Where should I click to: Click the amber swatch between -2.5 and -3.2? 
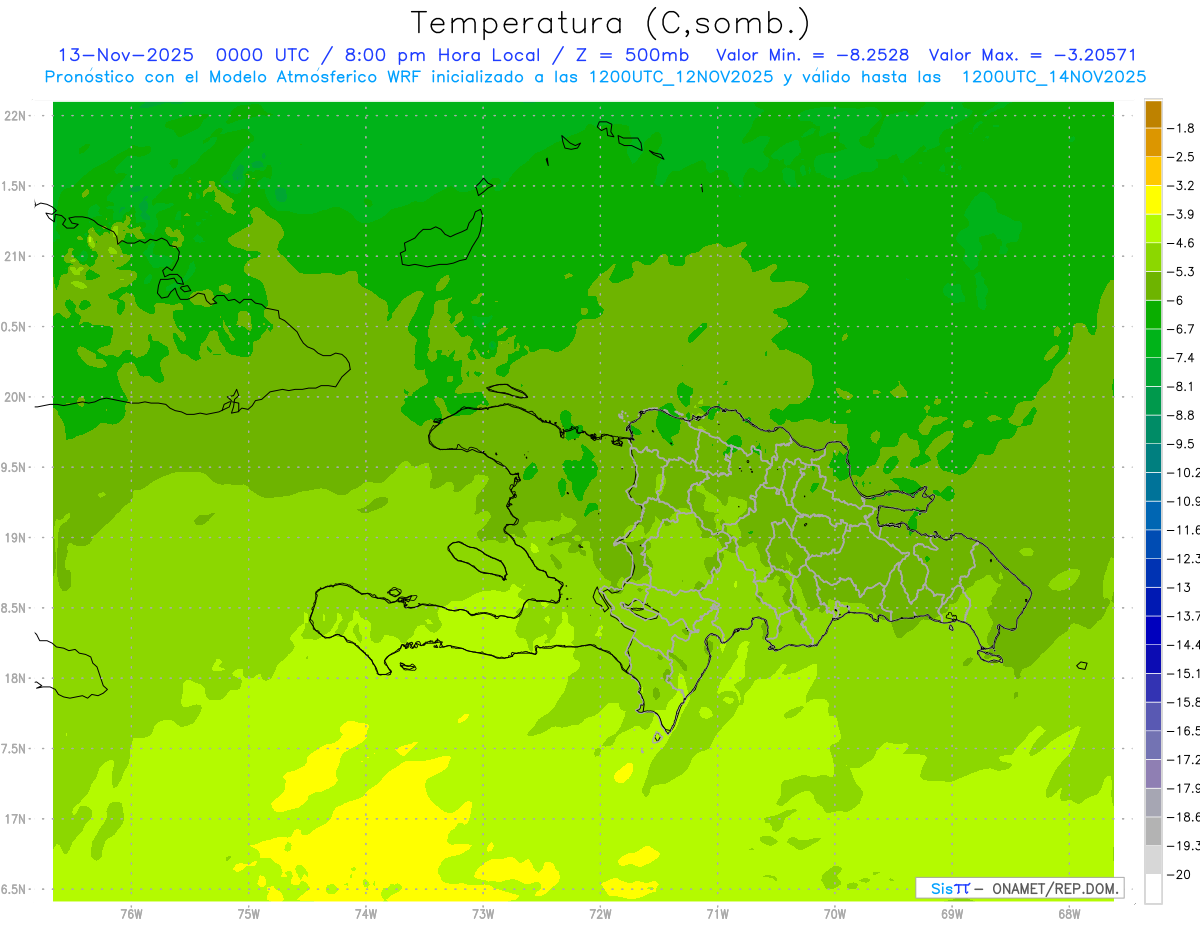[1153, 171]
